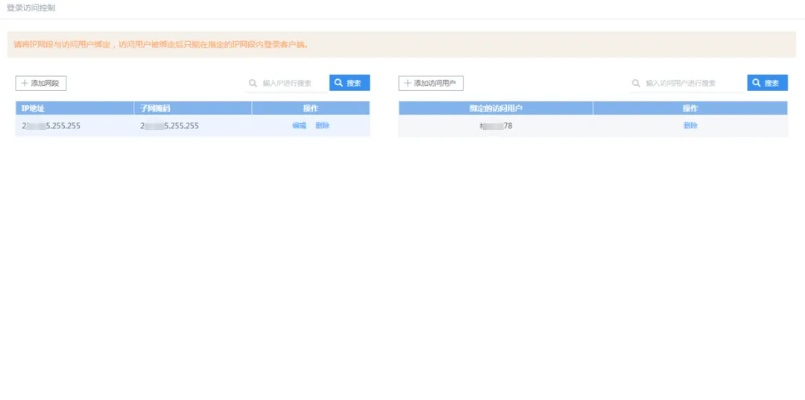Select the subnet mask cell in the first row

[x=170, y=126]
